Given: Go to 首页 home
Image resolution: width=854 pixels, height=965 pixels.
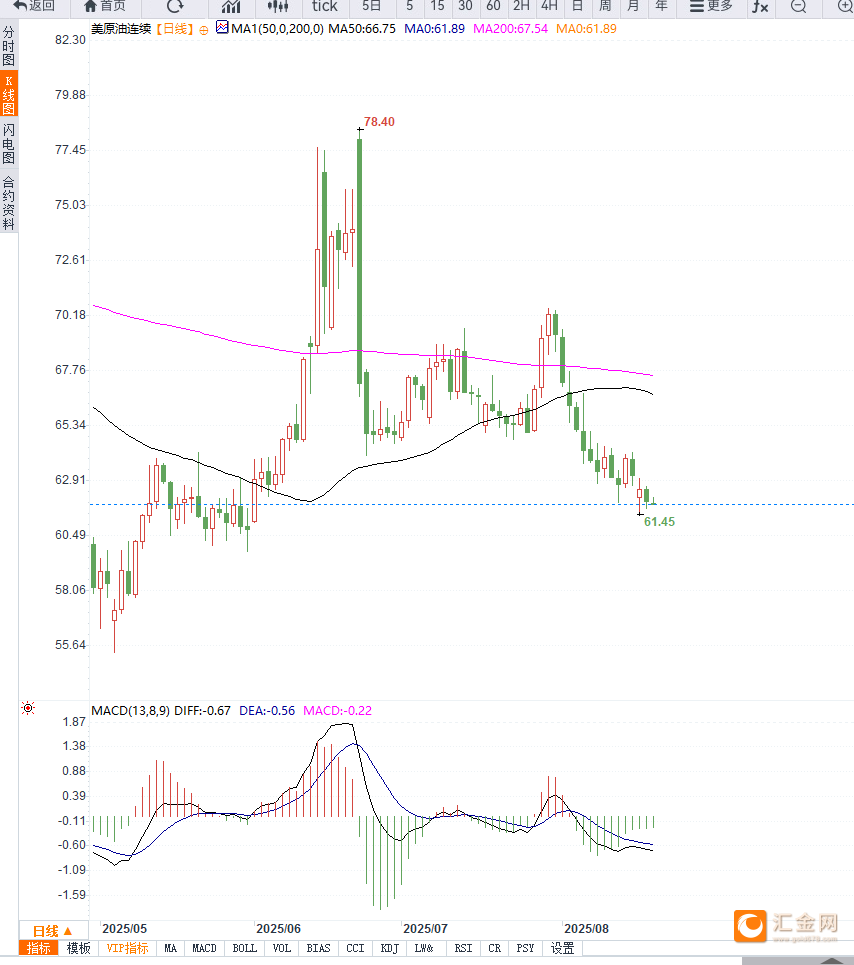Looking at the screenshot, I should [105, 6].
